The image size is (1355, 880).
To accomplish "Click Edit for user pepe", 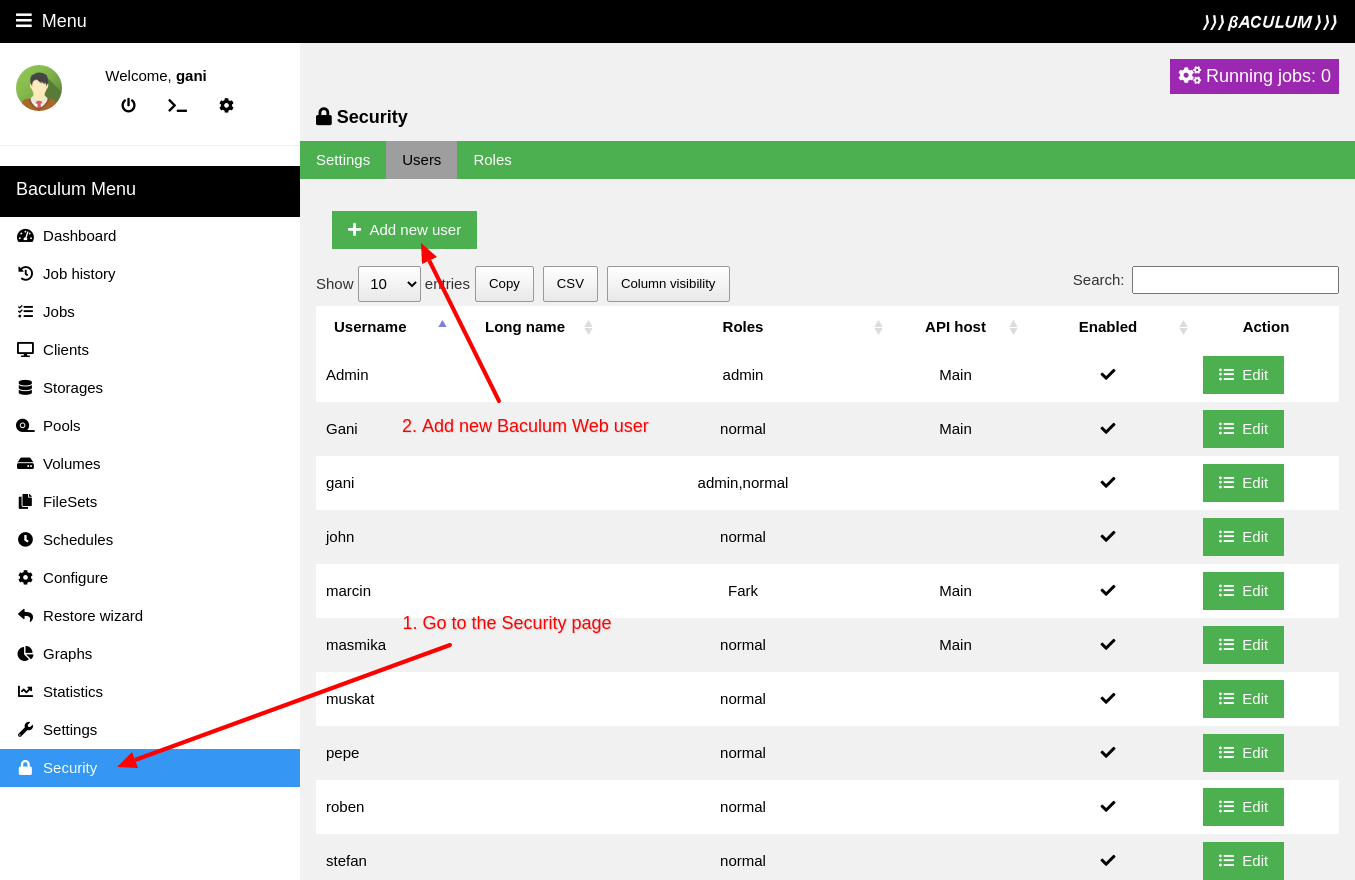I will click(1243, 753).
